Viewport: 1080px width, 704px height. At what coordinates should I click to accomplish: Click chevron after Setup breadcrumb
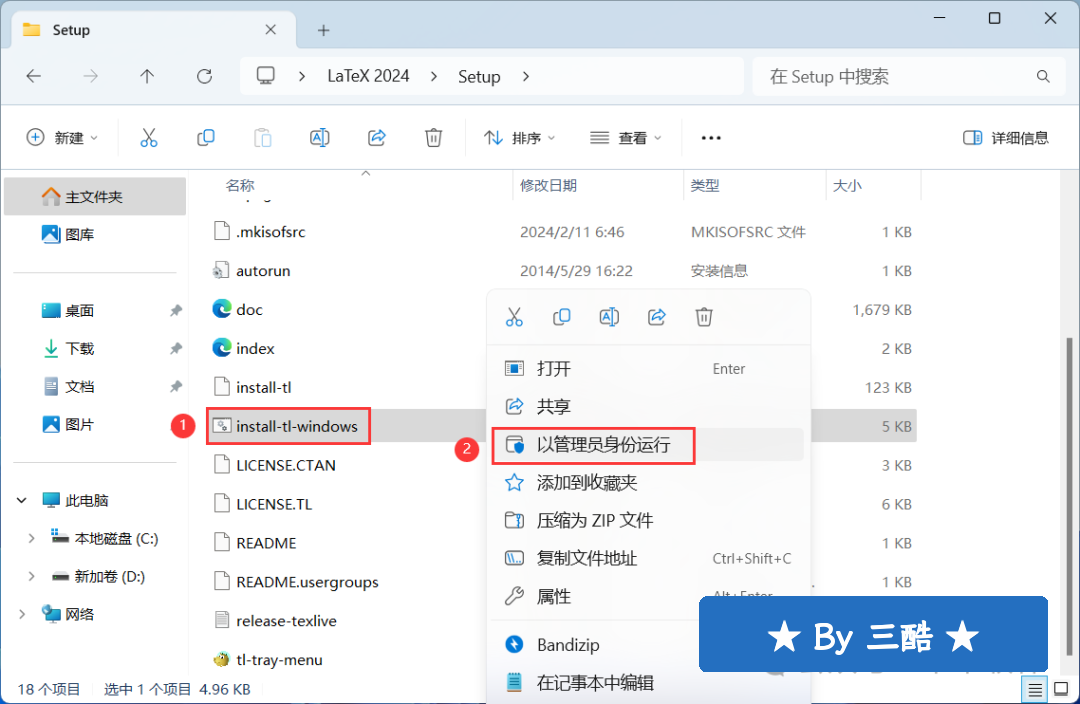[x=526, y=76]
